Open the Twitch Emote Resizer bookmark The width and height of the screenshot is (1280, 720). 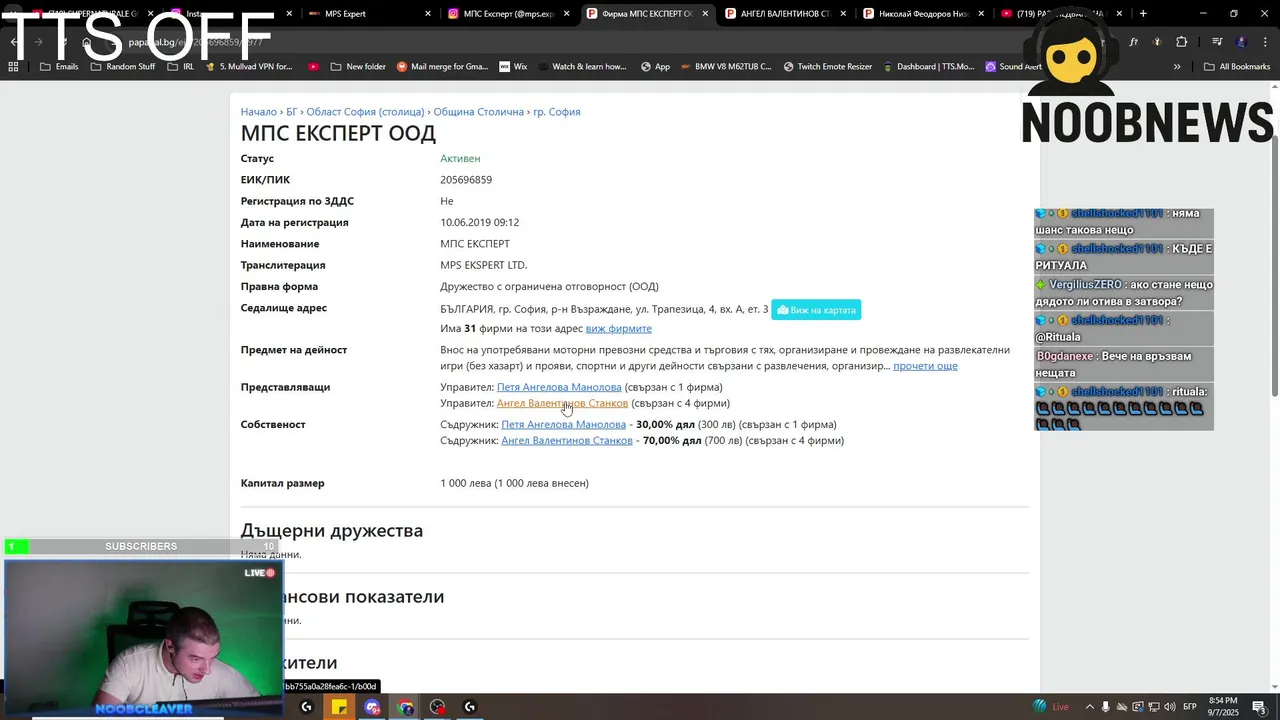[828, 67]
